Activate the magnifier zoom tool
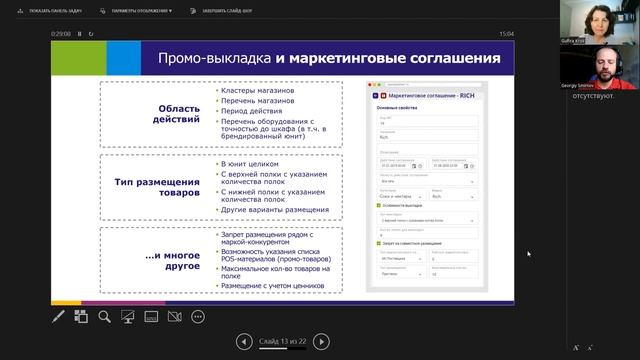This screenshot has height=360, width=640. [x=104, y=316]
